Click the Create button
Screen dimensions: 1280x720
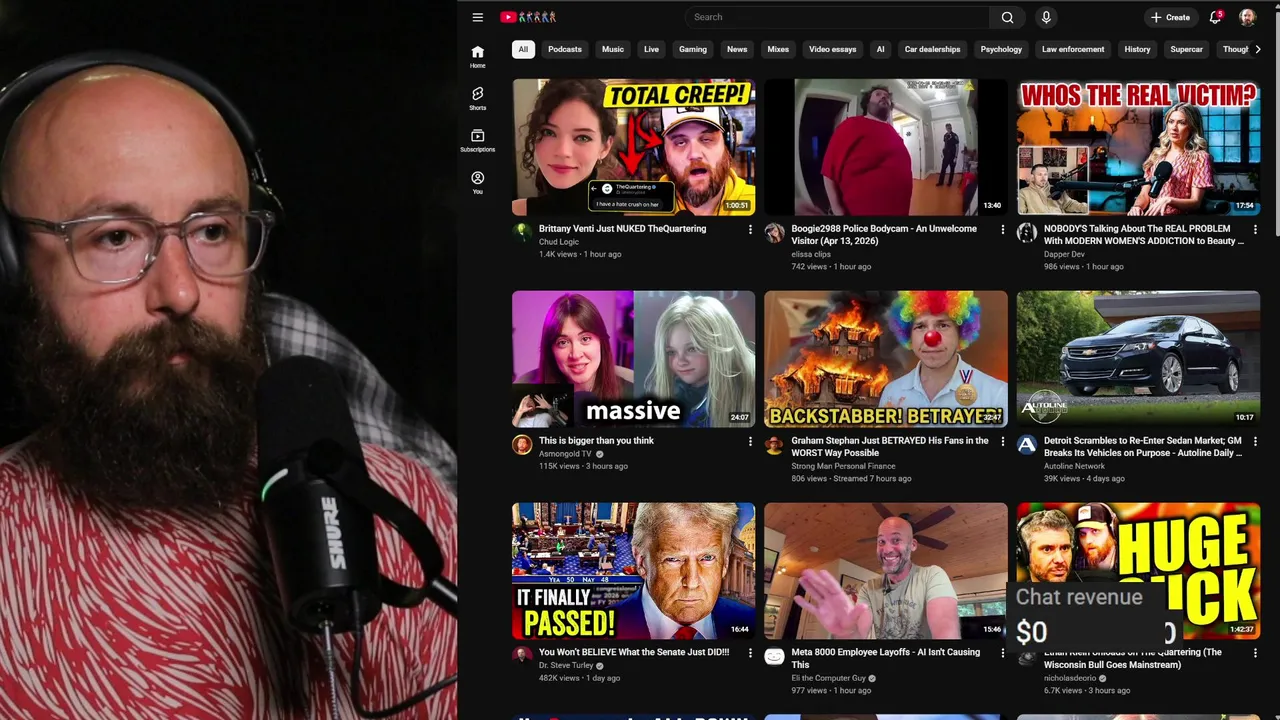1170,17
